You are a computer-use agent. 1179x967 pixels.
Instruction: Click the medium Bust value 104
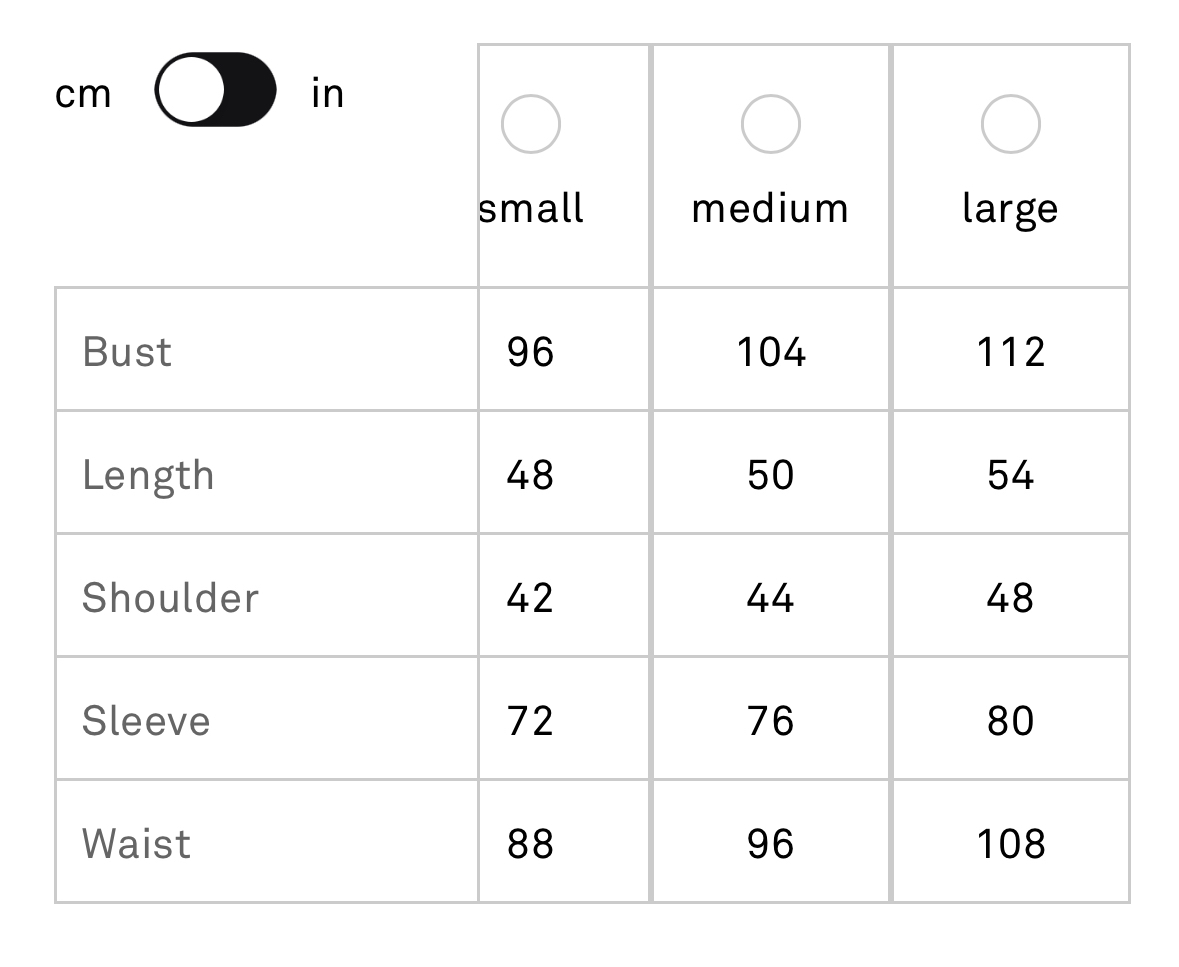(771, 351)
